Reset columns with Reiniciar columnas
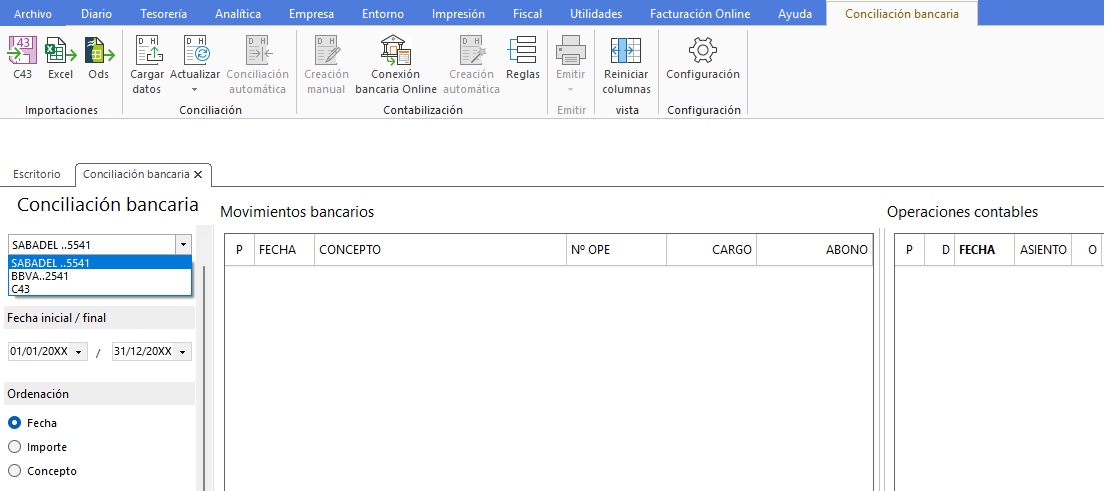 626,66
